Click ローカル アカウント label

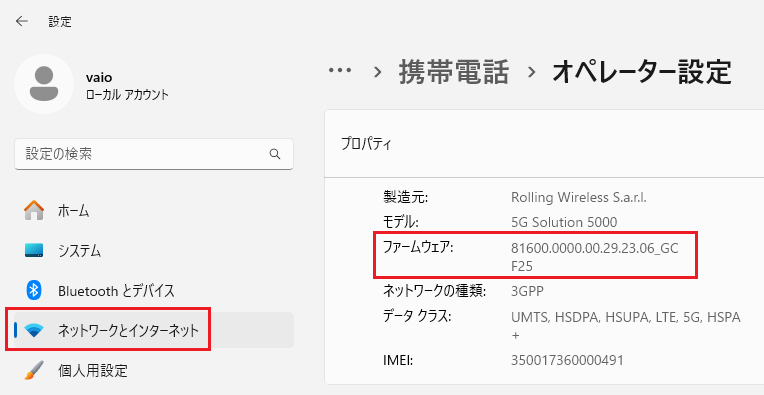point(127,94)
